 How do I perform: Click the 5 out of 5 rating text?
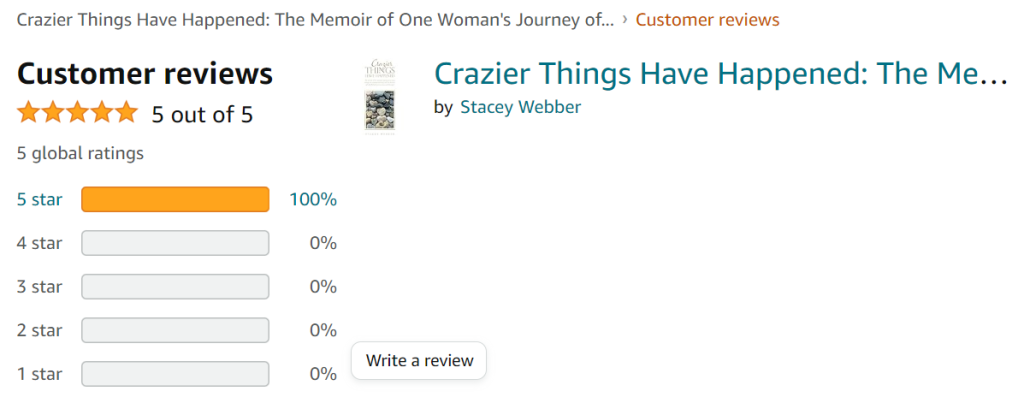(202, 115)
